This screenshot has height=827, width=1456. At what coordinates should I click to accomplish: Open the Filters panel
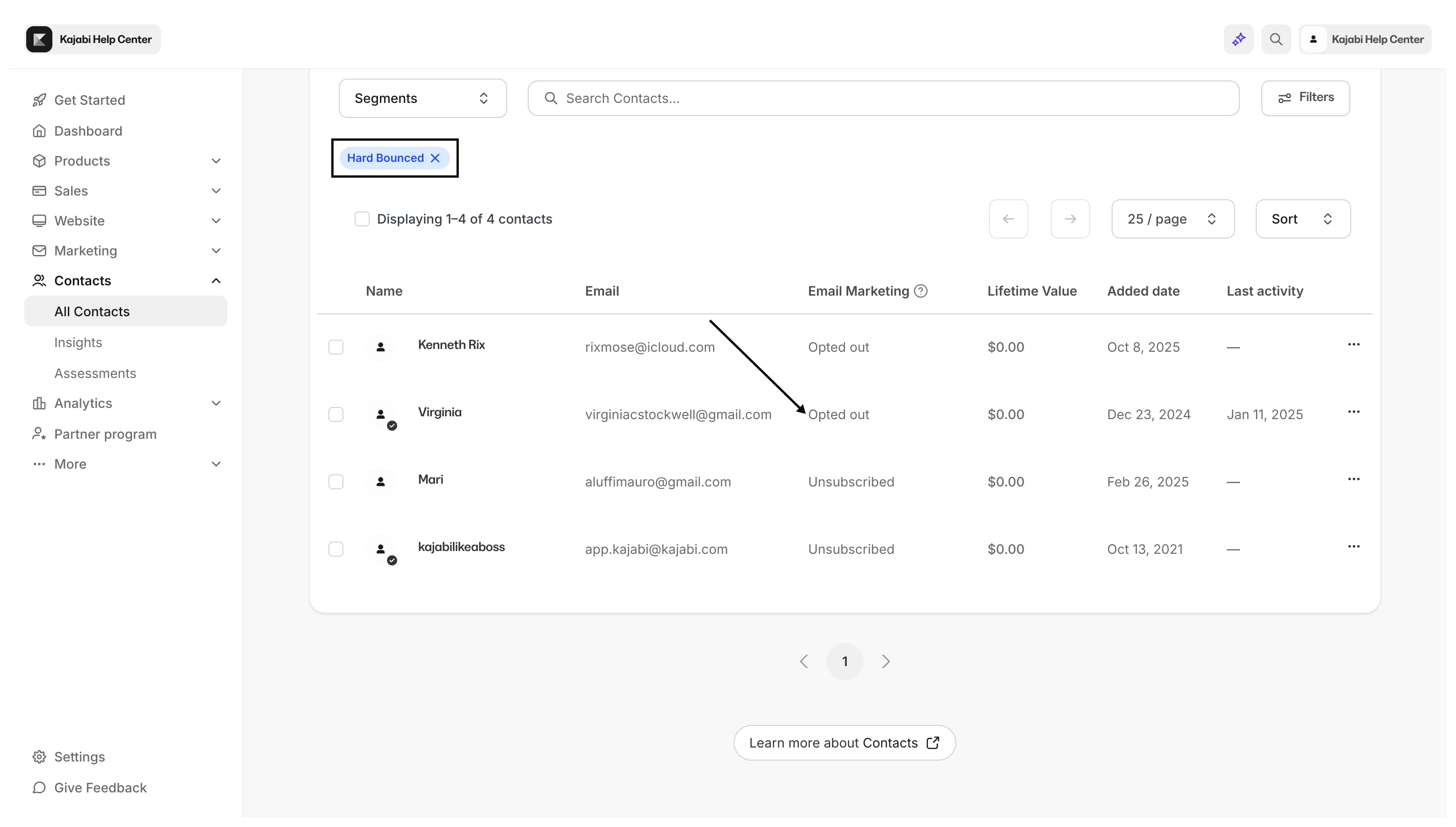pyautogui.click(x=1305, y=97)
